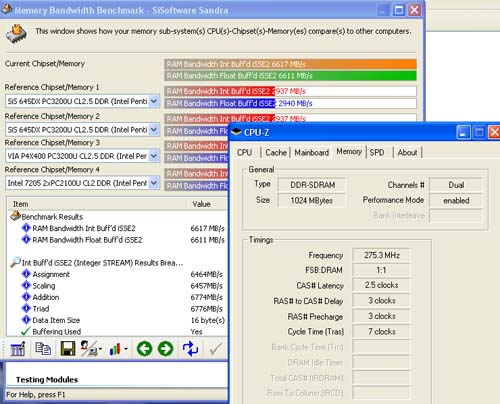The image size is (500, 404).
Task: Click the 6774MB/s Addition value
Action: 206,297
